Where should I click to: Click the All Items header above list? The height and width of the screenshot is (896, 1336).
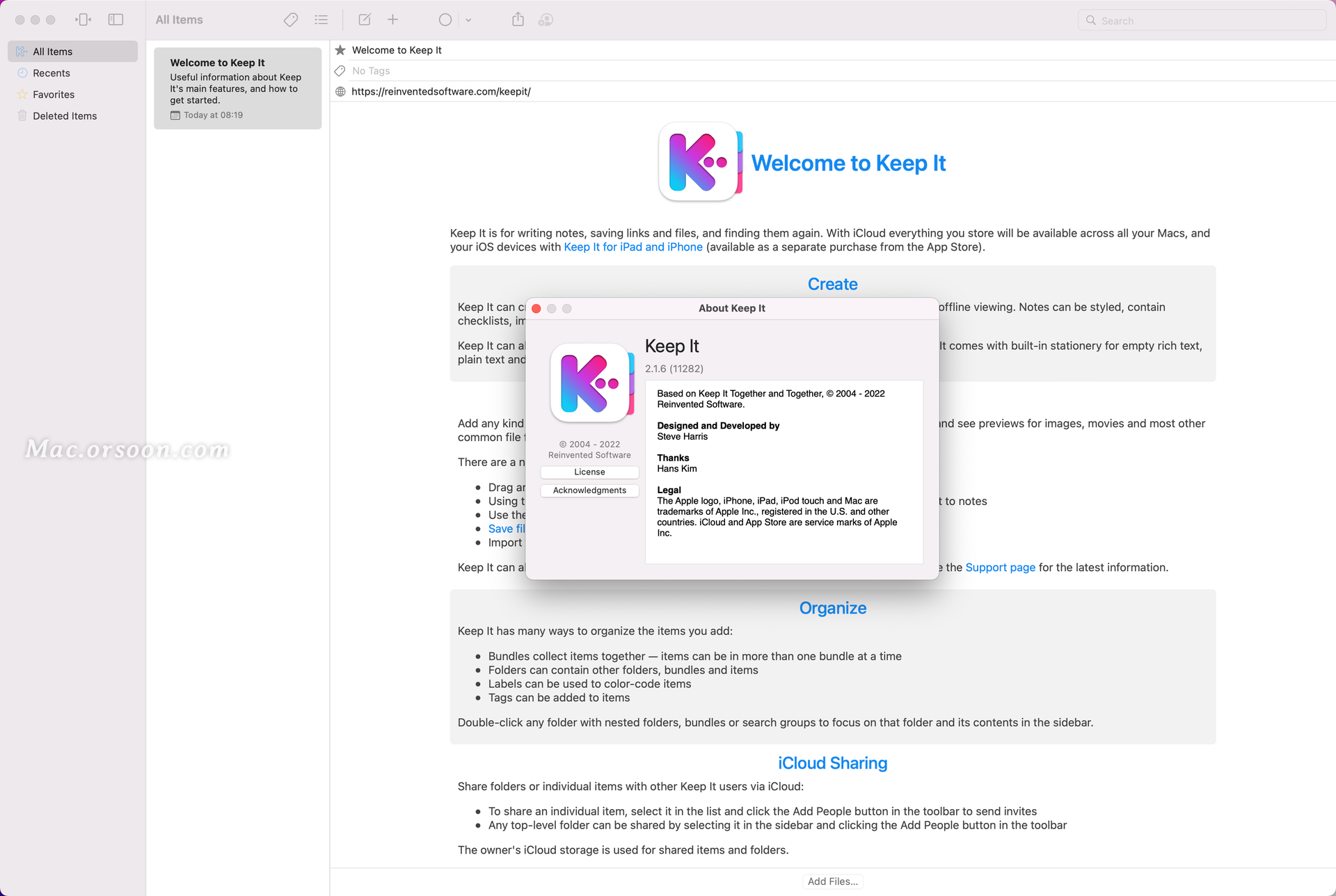click(x=180, y=20)
